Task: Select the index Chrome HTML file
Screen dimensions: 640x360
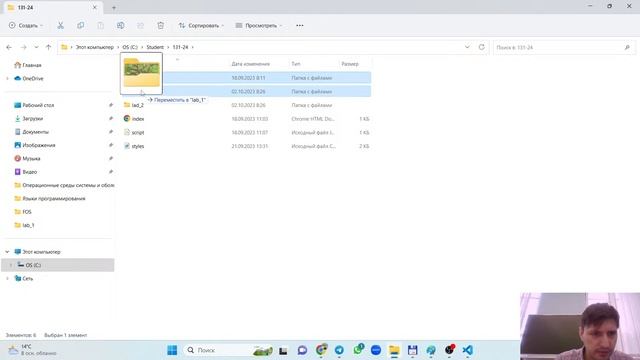Action: 247,119
